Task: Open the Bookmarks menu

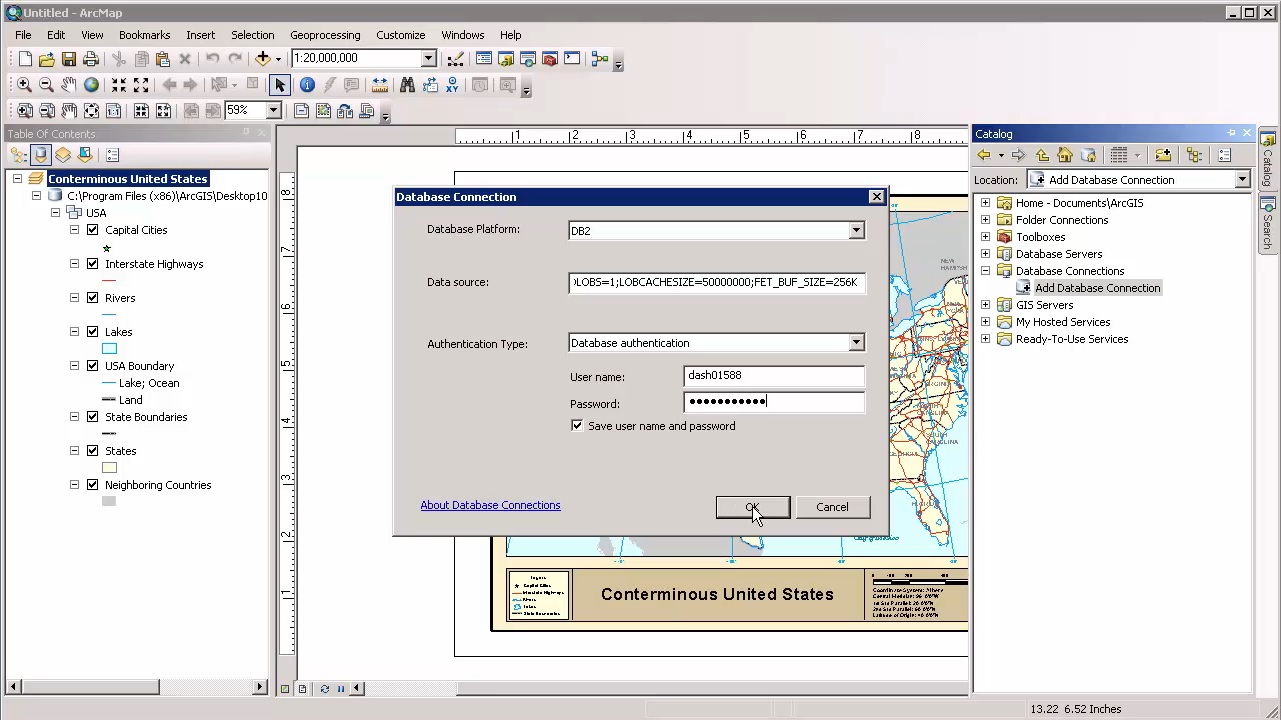Action: pyautogui.click(x=144, y=35)
